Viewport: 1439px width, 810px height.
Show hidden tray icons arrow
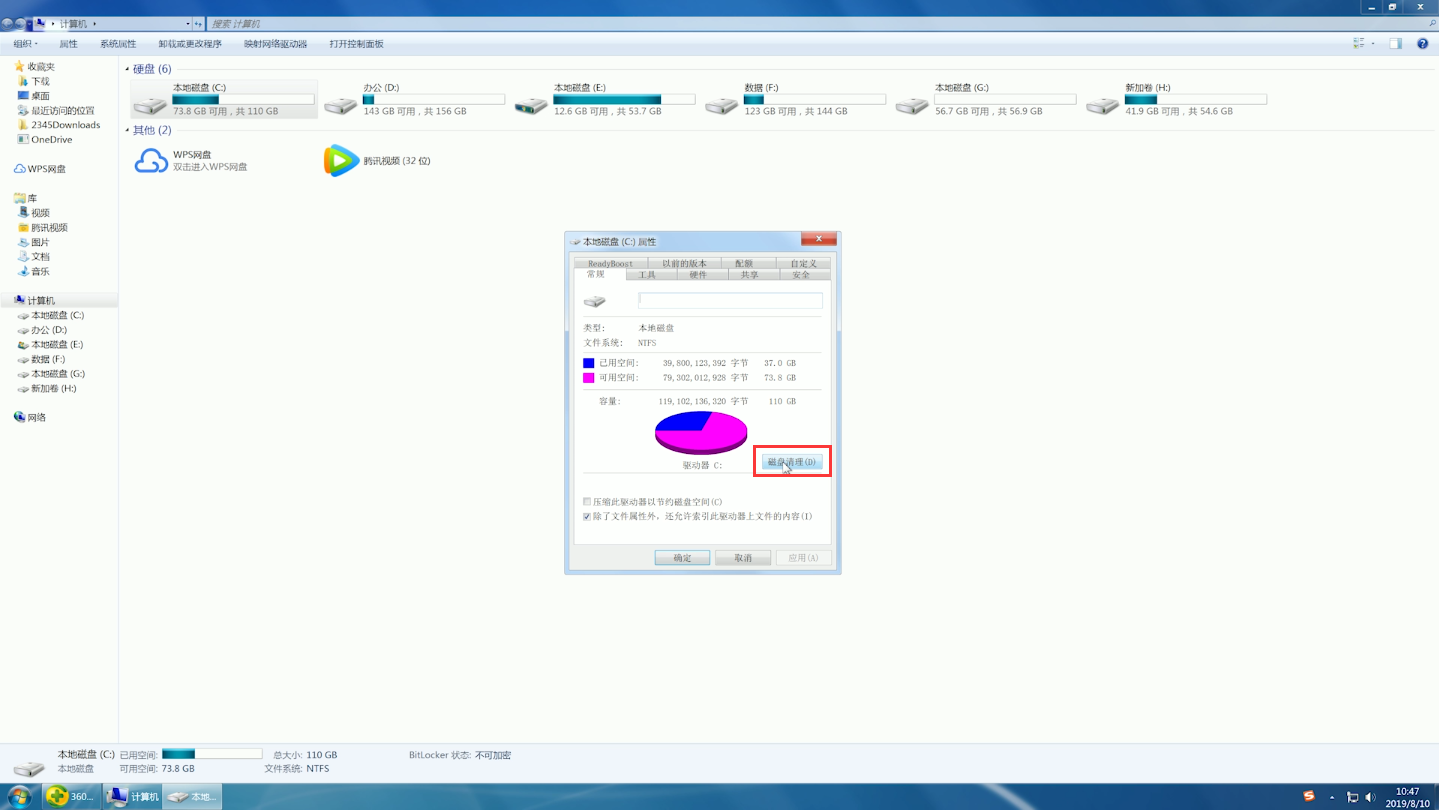(1332, 797)
